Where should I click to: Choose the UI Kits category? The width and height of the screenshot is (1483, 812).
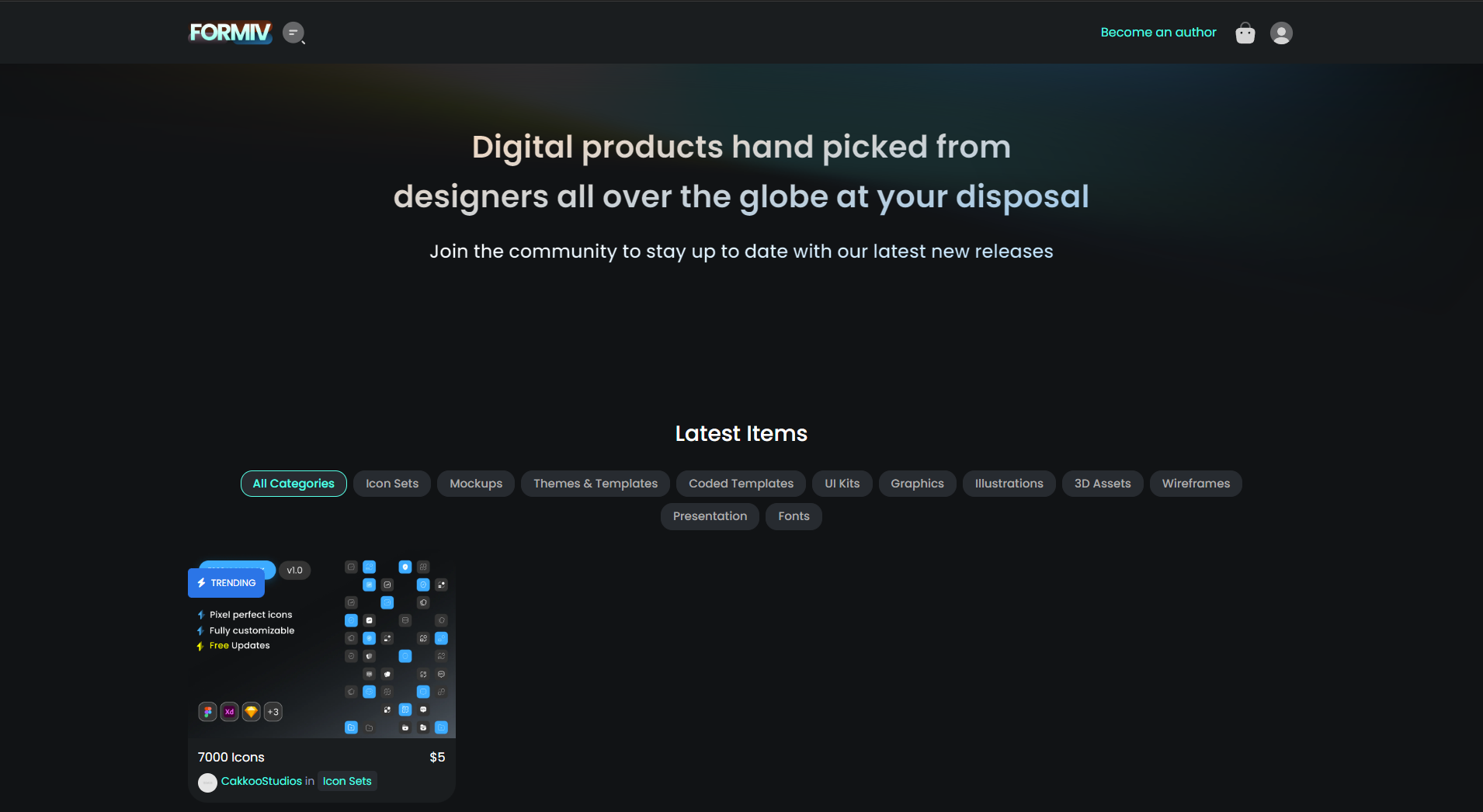tap(842, 484)
